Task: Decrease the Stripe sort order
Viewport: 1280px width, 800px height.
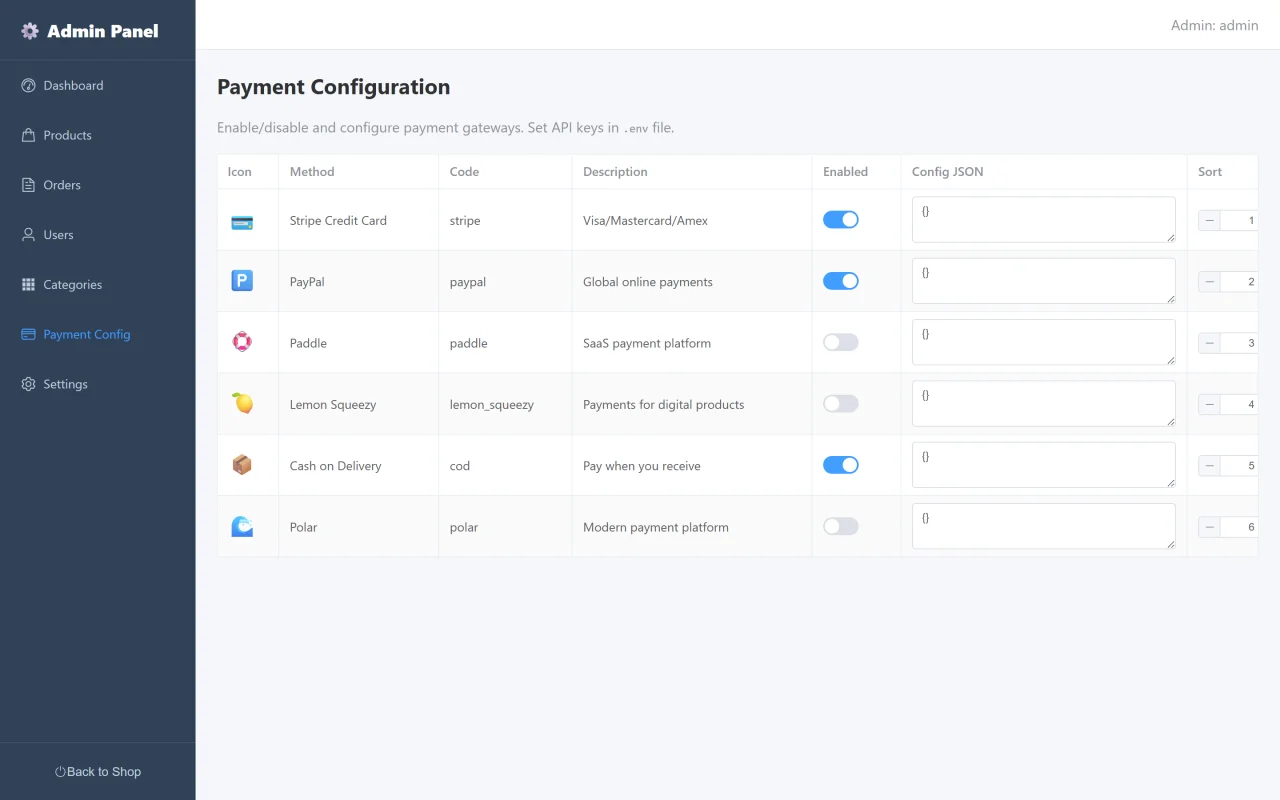Action: click(x=1209, y=221)
